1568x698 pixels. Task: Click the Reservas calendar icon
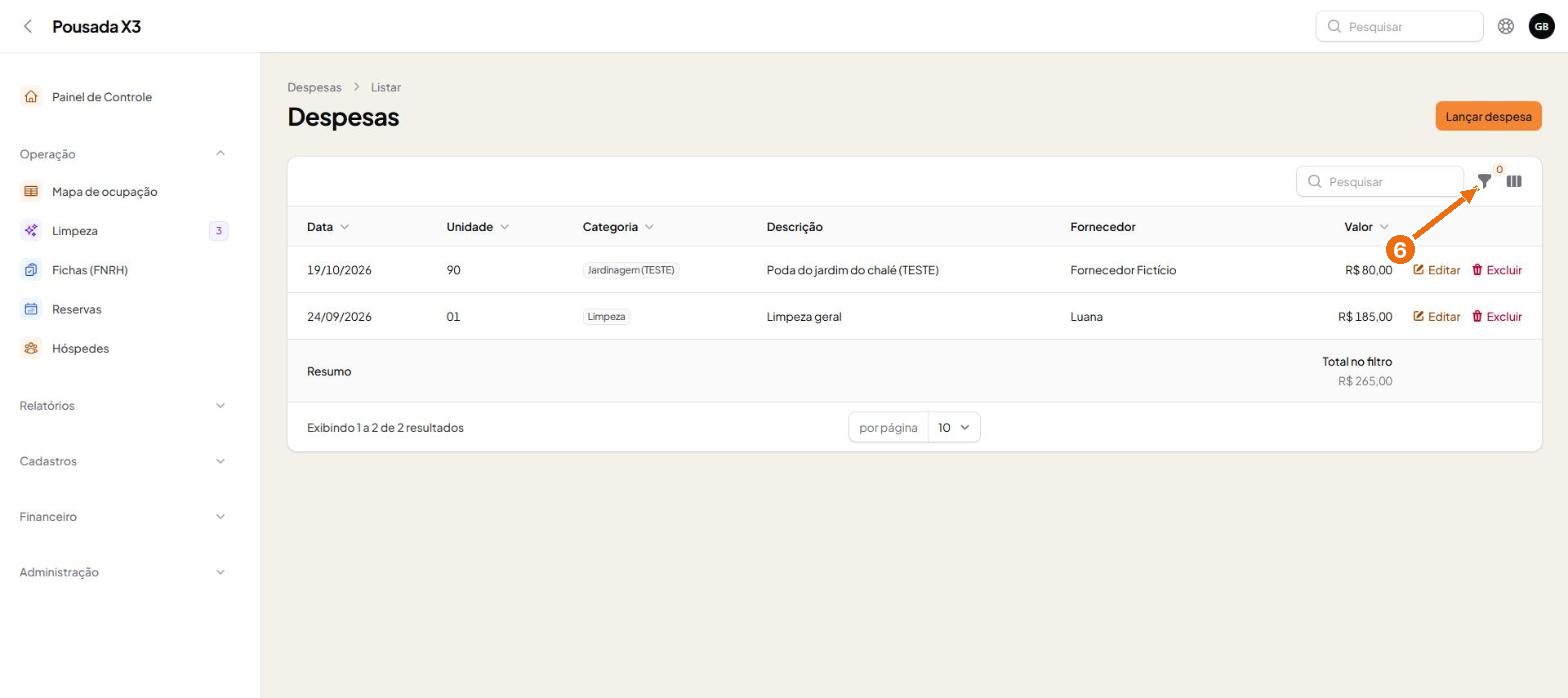31,309
